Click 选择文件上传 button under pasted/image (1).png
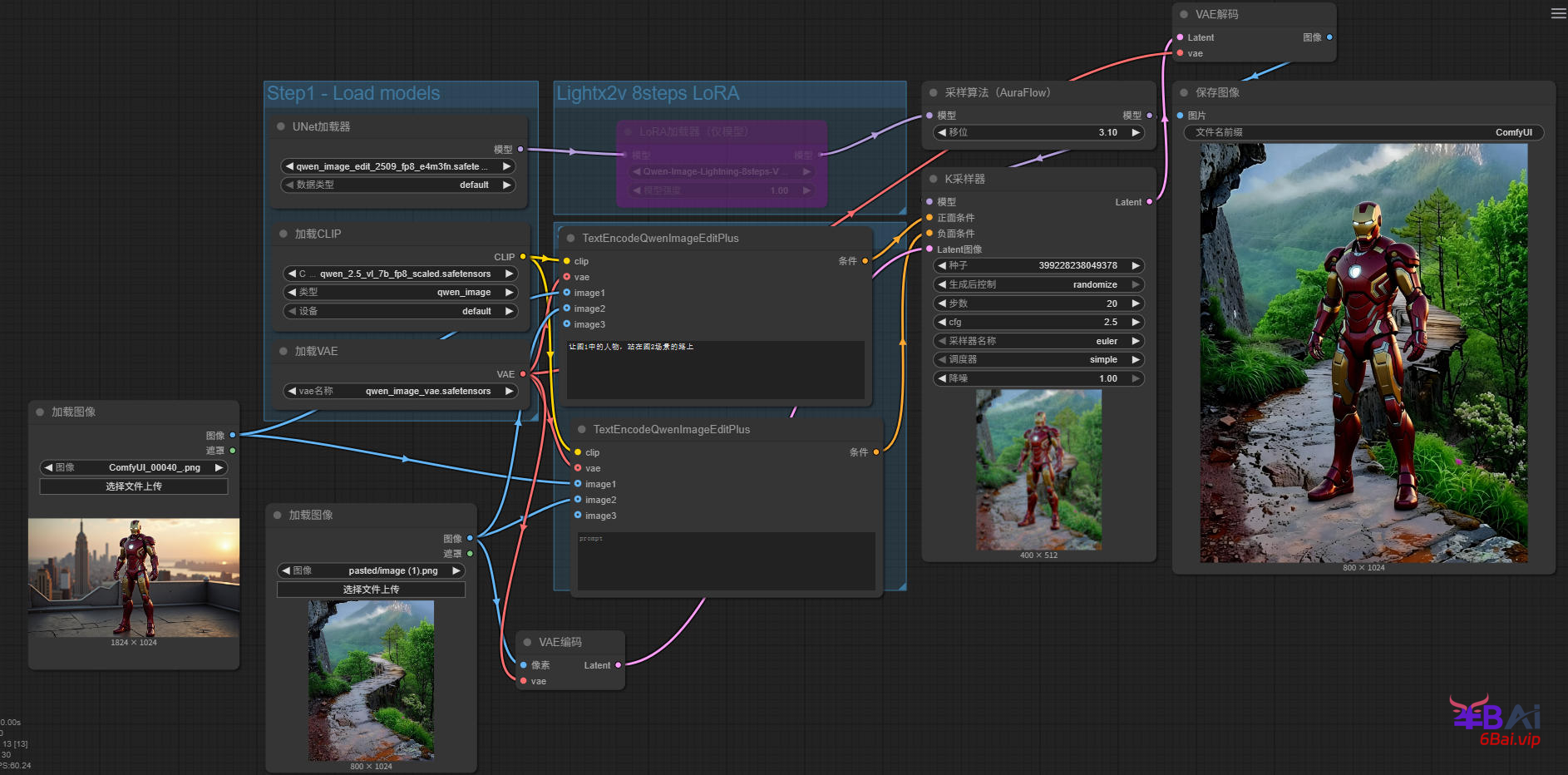Screen dimensions: 1568x775 pos(371,590)
